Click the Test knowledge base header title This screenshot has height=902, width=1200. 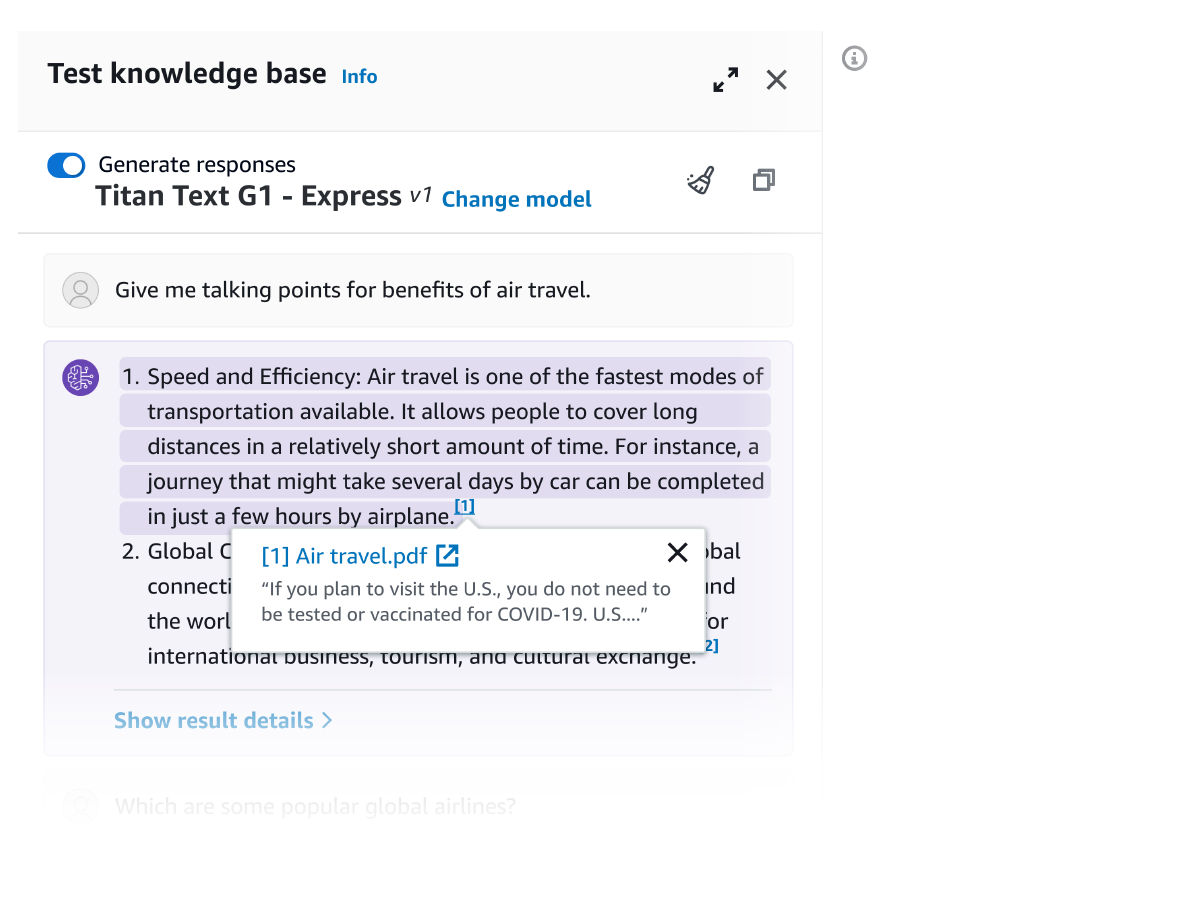pos(186,73)
